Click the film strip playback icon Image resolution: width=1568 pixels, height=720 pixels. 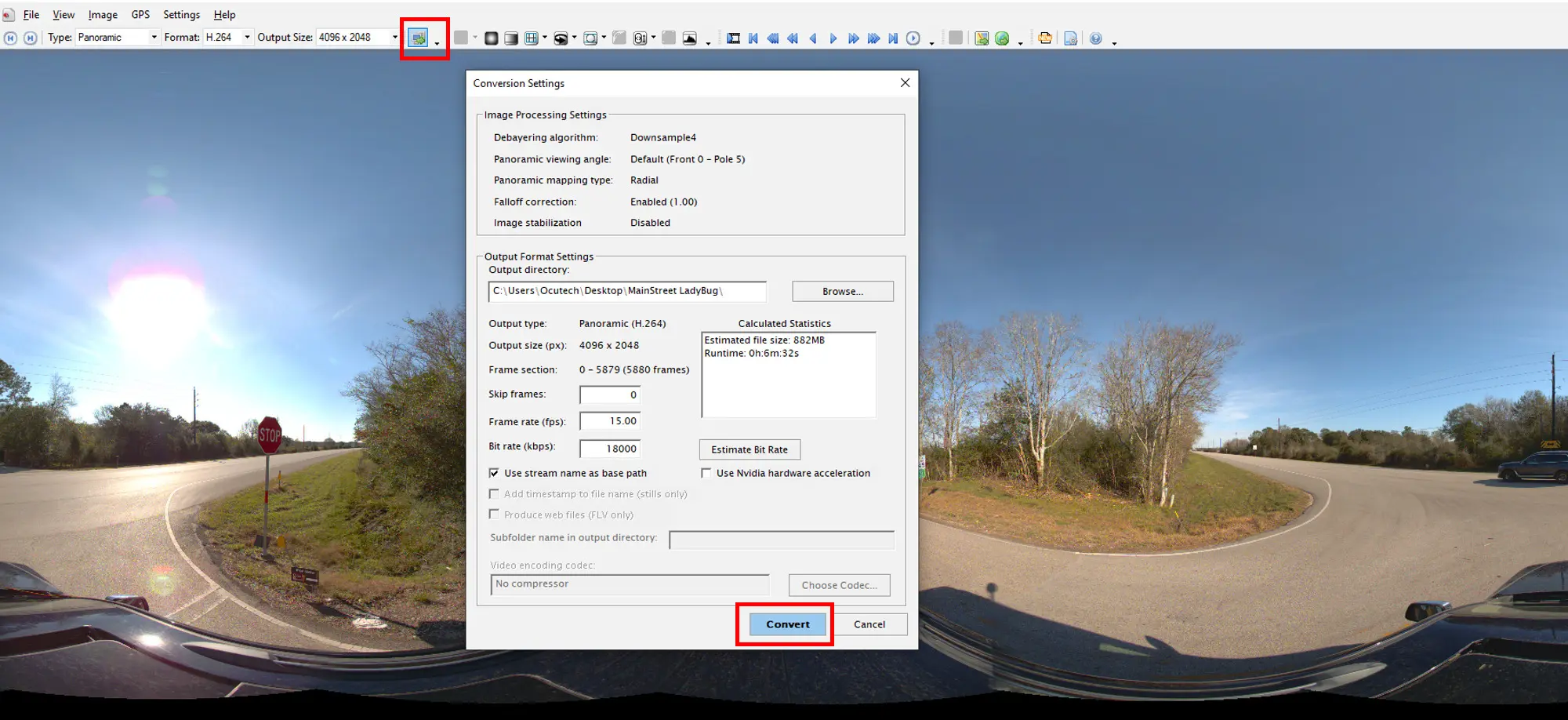click(x=733, y=38)
